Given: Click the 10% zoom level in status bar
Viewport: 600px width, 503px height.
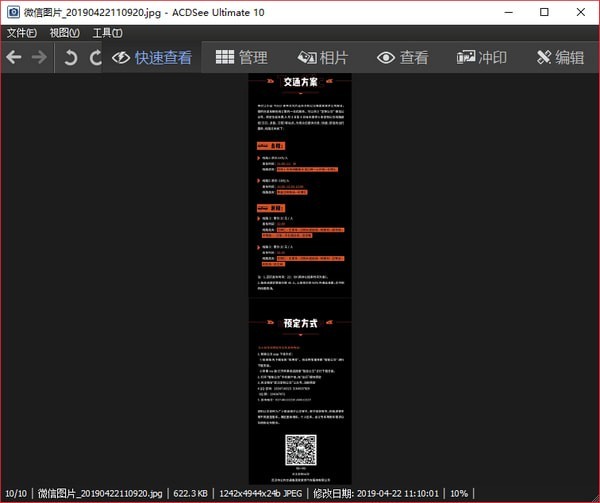Looking at the screenshot, I should tap(459, 493).
